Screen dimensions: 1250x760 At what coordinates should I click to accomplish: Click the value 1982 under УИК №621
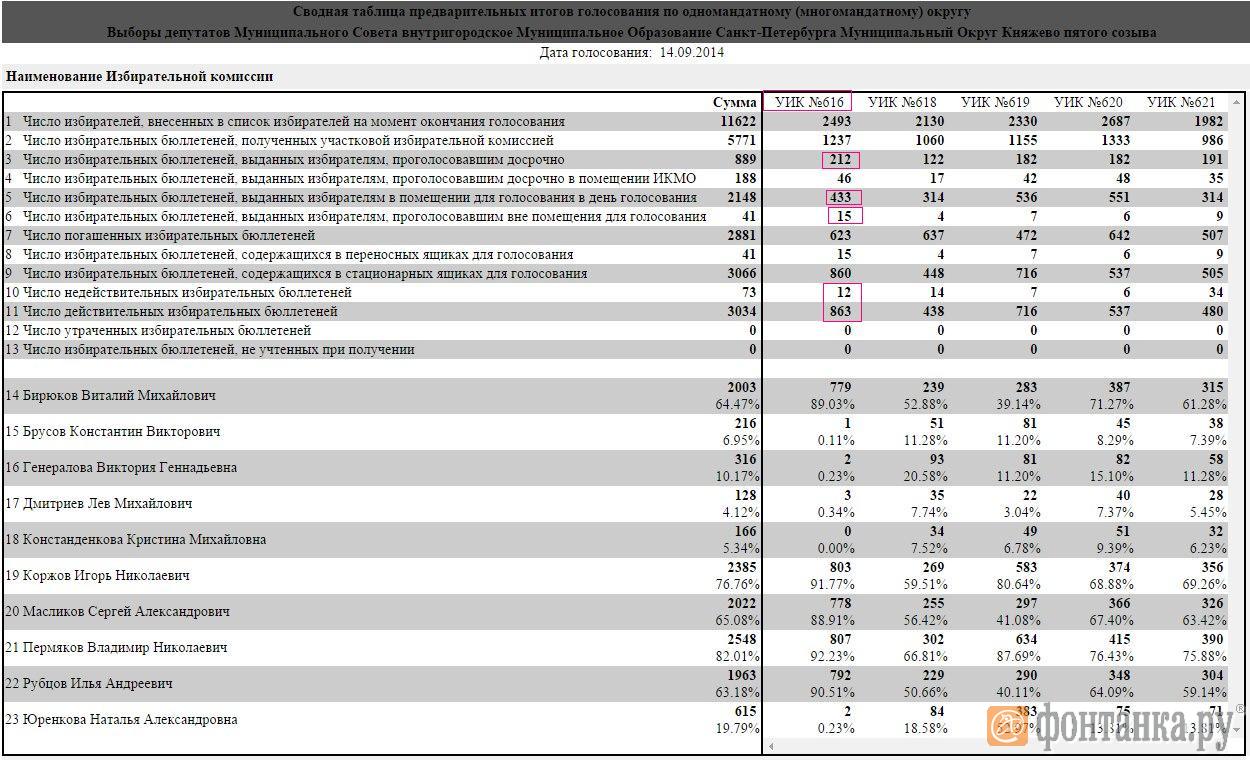1207,121
